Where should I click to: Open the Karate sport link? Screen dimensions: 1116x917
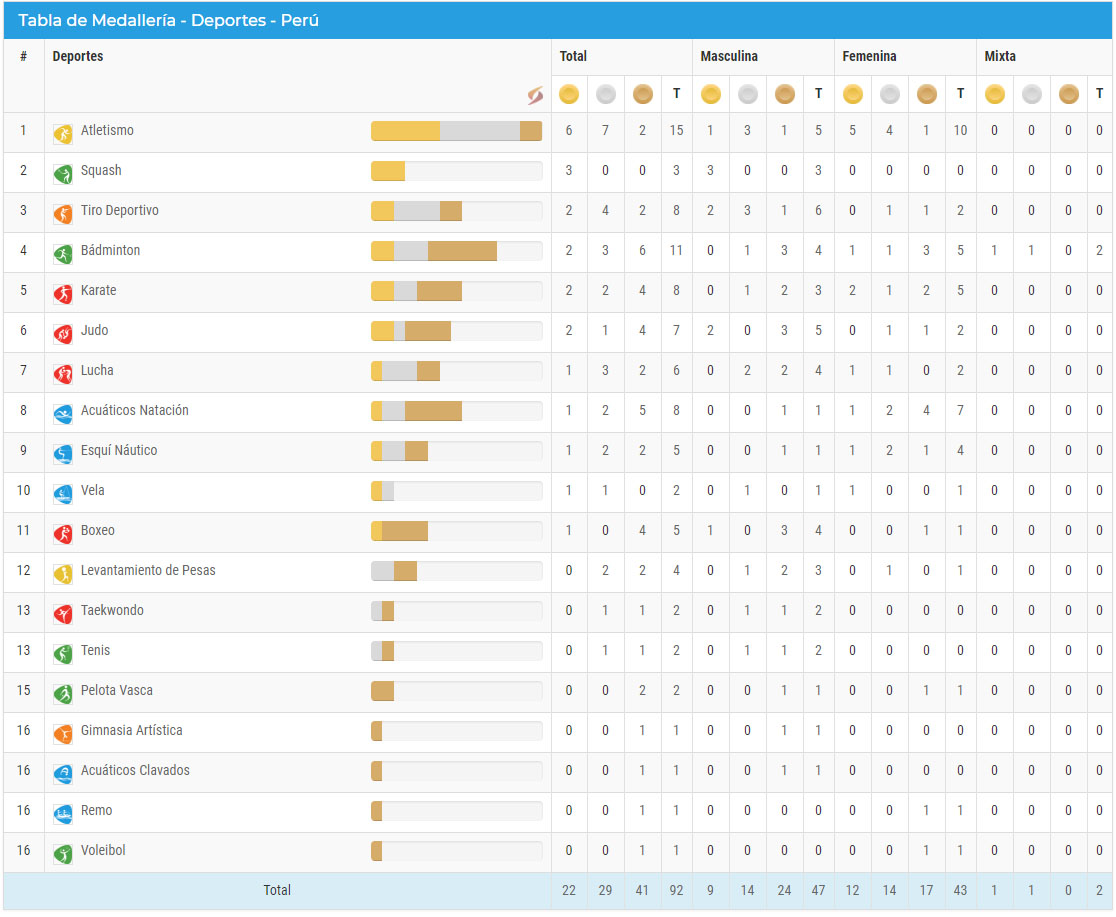[98, 291]
